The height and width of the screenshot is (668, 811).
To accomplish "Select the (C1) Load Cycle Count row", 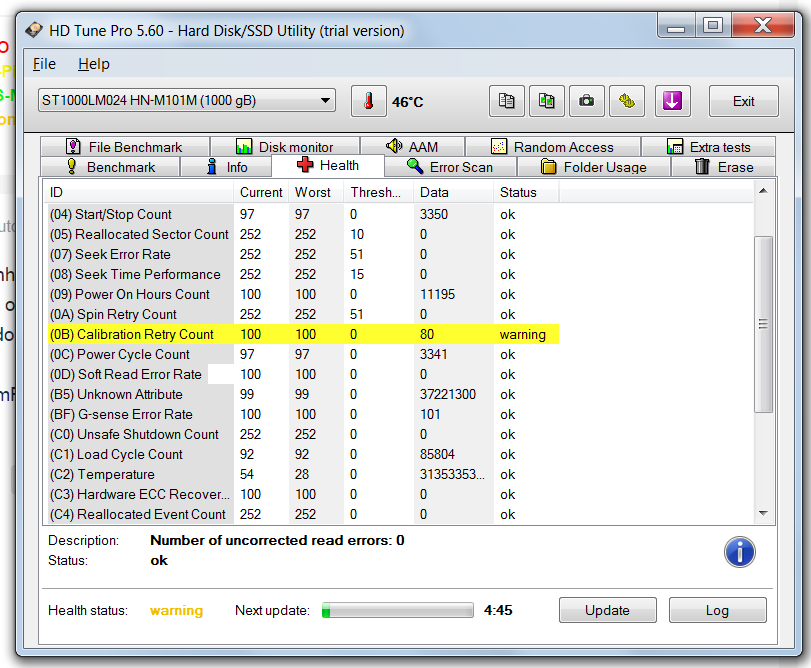I will pyautogui.click(x=302, y=454).
